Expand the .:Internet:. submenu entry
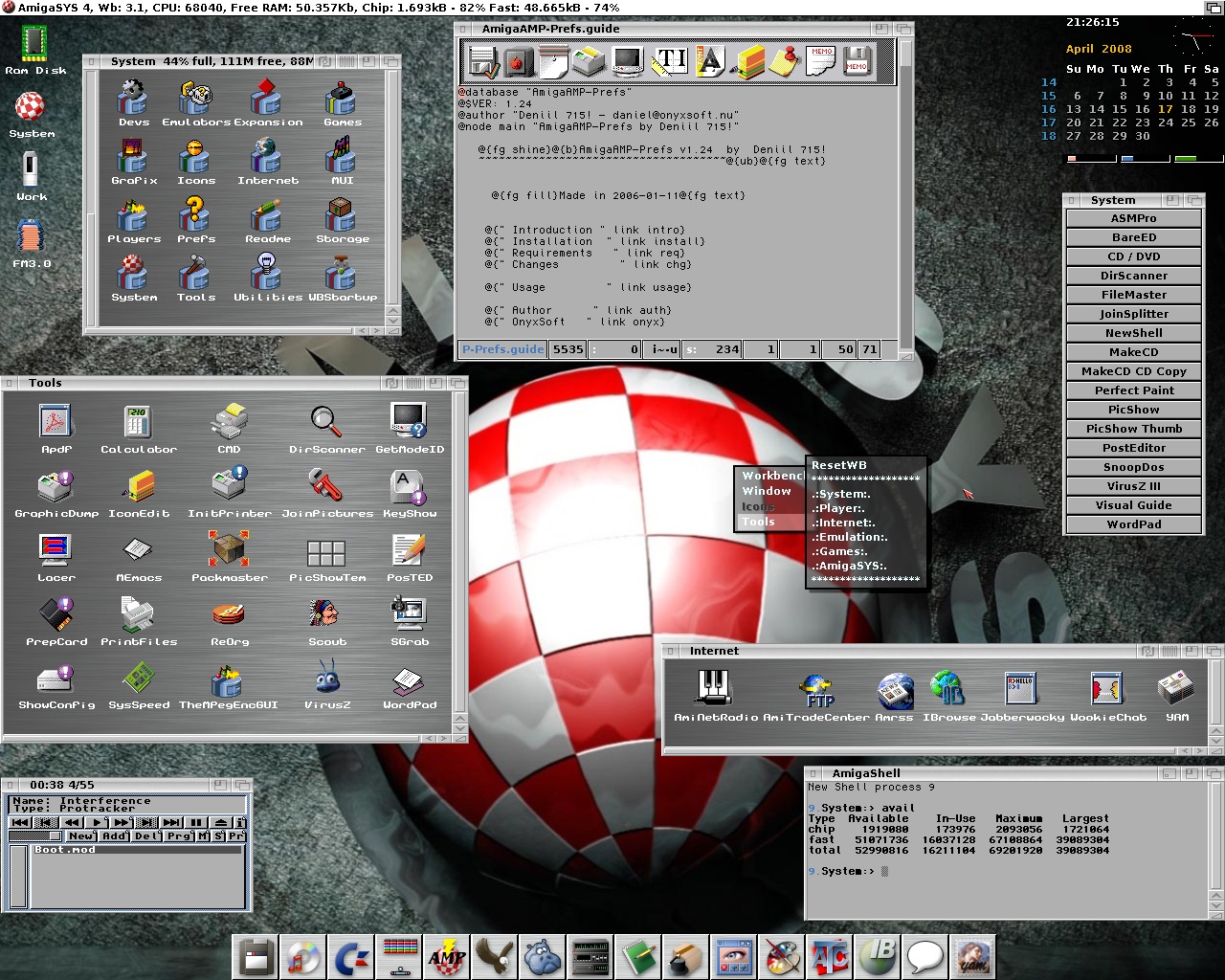Viewport: 1225px width, 980px height. 844,523
